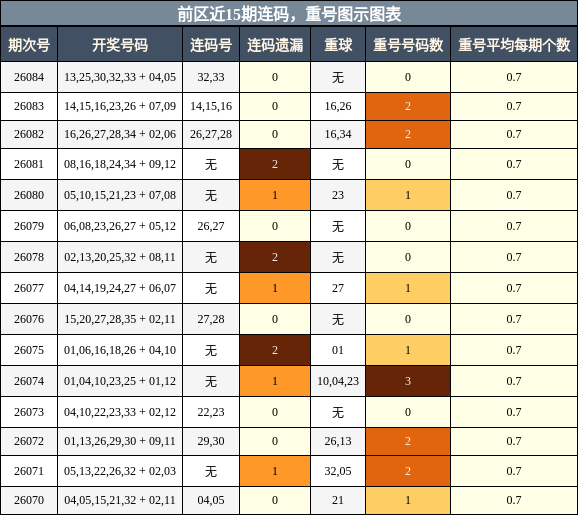This screenshot has width=578, height=515.
Task: Select draw numbers 06,08,23,26,27 + 05,12
Action: 120,226
